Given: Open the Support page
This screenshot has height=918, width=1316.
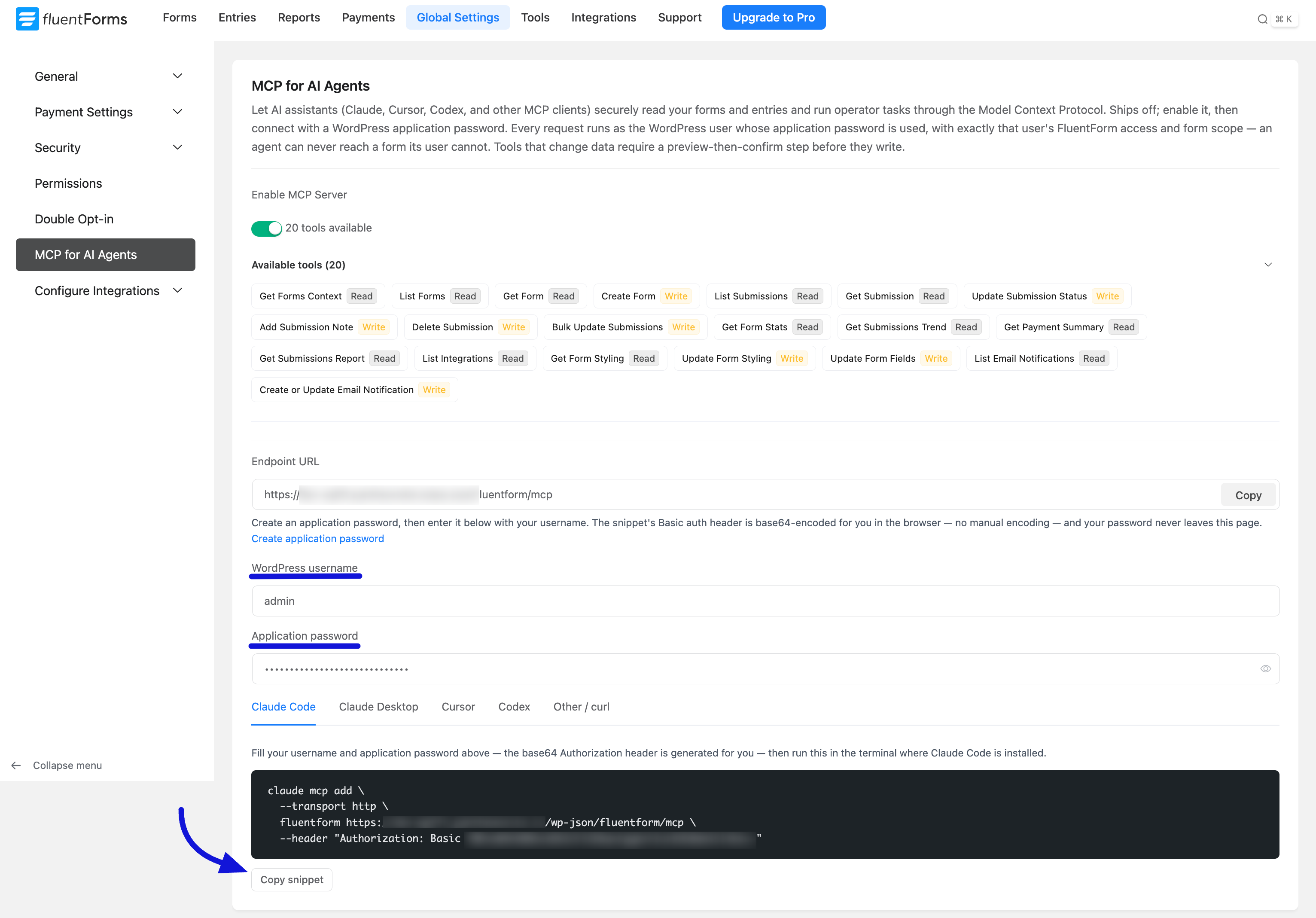Looking at the screenshot, I should point(680,18).
